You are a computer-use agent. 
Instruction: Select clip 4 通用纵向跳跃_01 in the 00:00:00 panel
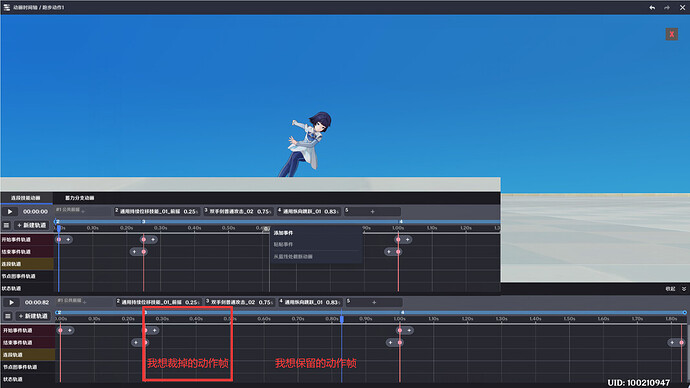309,212
